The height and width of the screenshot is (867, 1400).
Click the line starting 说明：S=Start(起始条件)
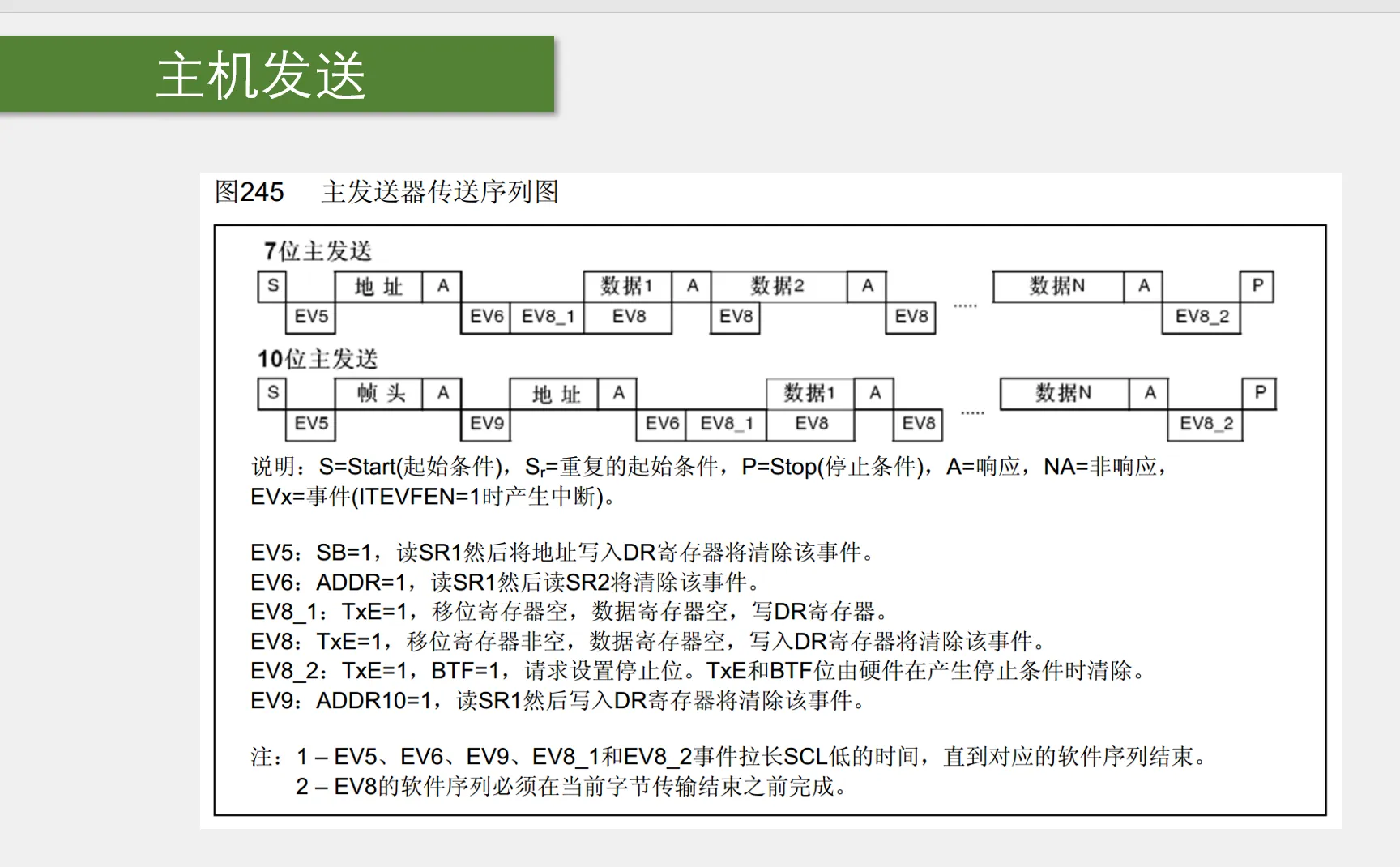(711, 467)
